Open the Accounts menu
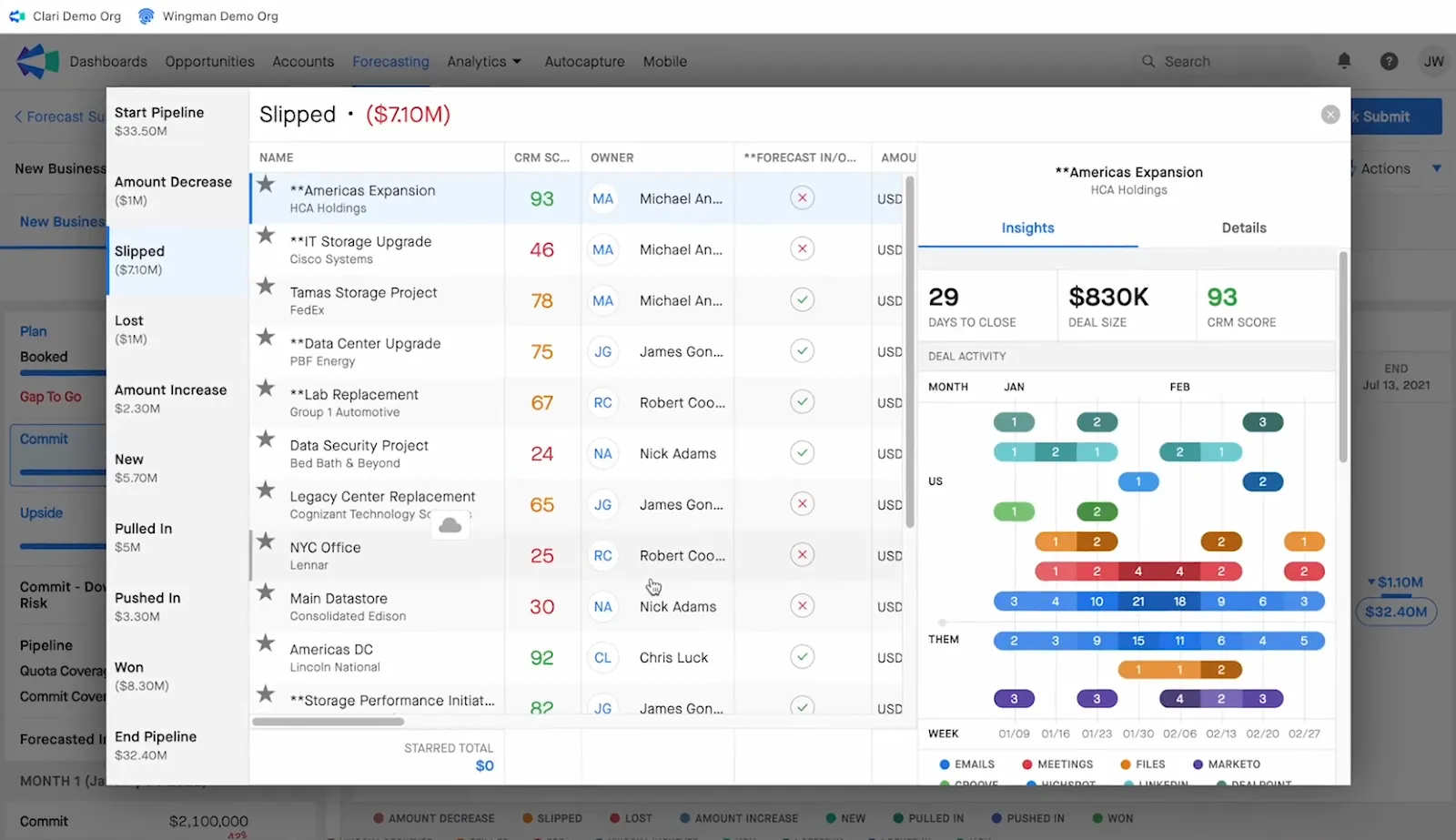Screen dimensions: 1456x840 [303, 61]
